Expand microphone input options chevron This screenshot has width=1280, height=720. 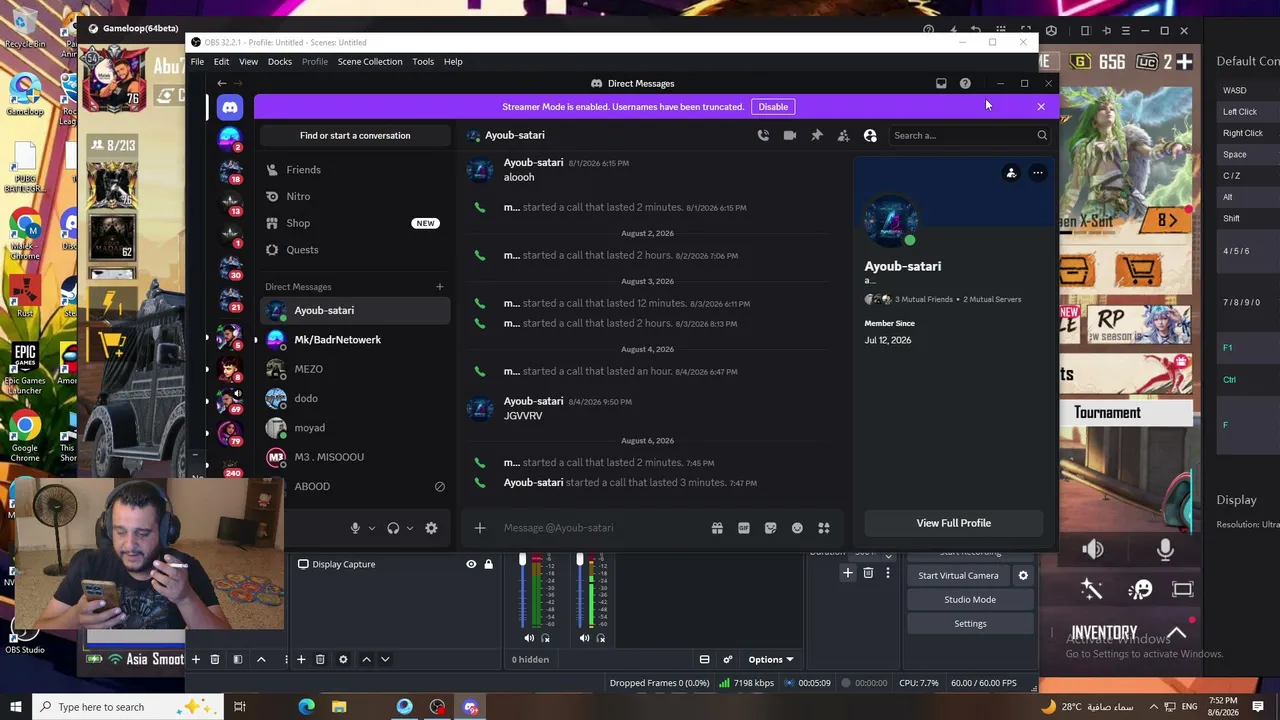(x=371, y=528)
